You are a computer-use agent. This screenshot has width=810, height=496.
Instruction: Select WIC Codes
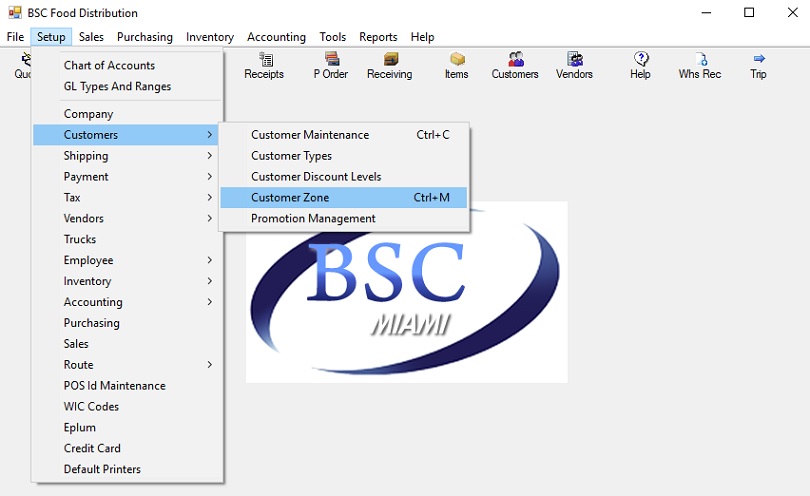coord(128,407)
